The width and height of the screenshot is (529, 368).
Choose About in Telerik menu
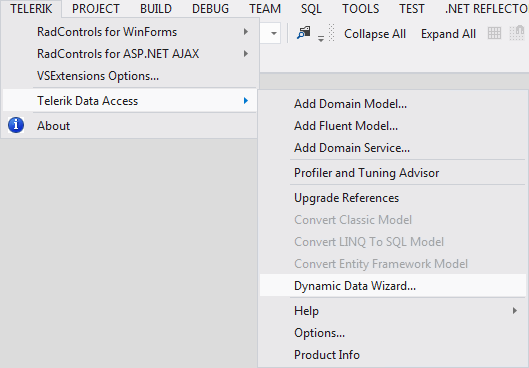[130, 126]
